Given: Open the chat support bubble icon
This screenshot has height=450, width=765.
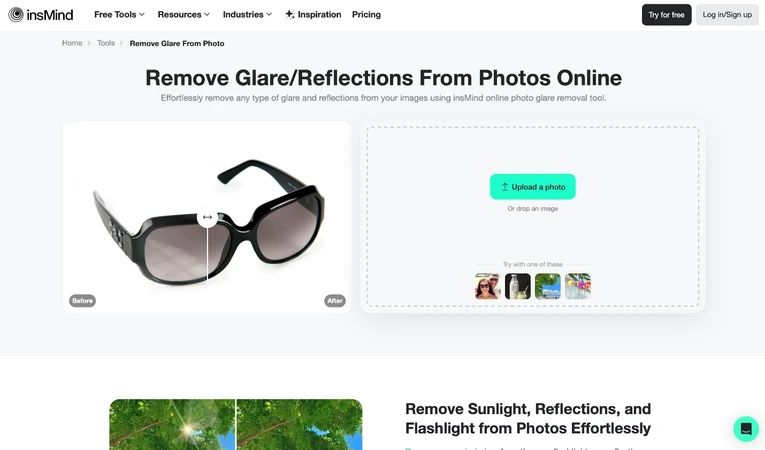Looking at the screenshot, I should [746, 429].
